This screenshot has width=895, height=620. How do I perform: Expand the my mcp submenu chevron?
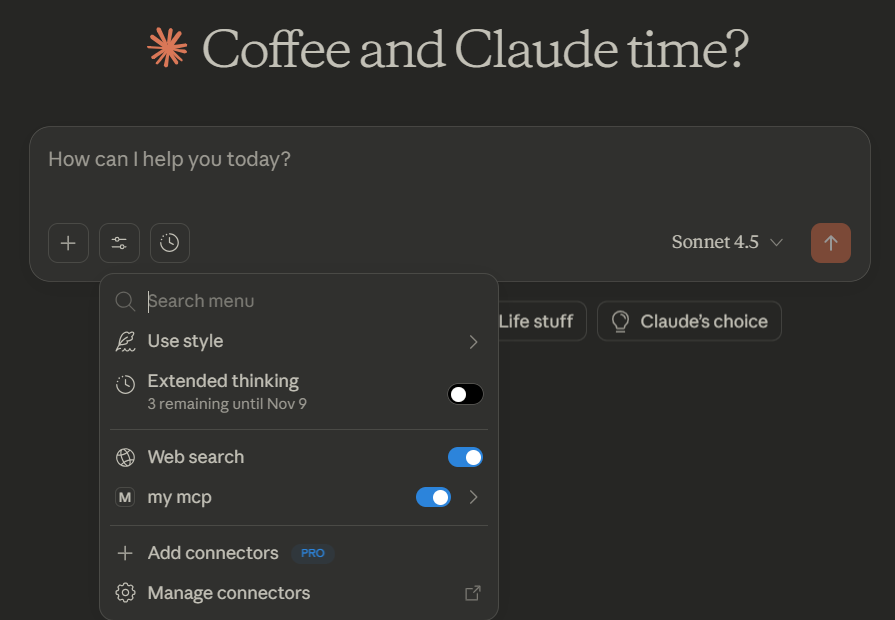pos(474,497)
